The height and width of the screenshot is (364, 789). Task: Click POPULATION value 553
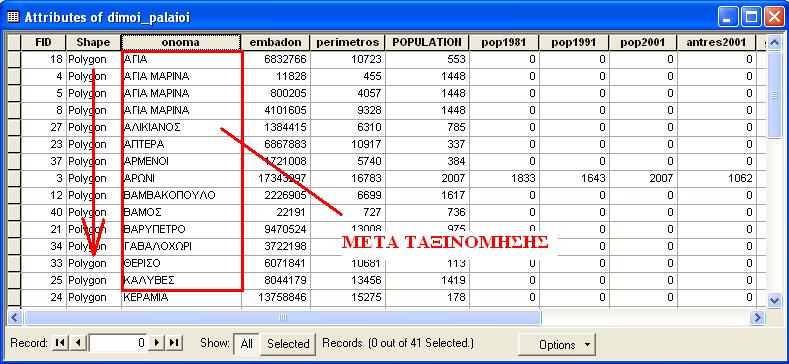(x=427, y=59)
